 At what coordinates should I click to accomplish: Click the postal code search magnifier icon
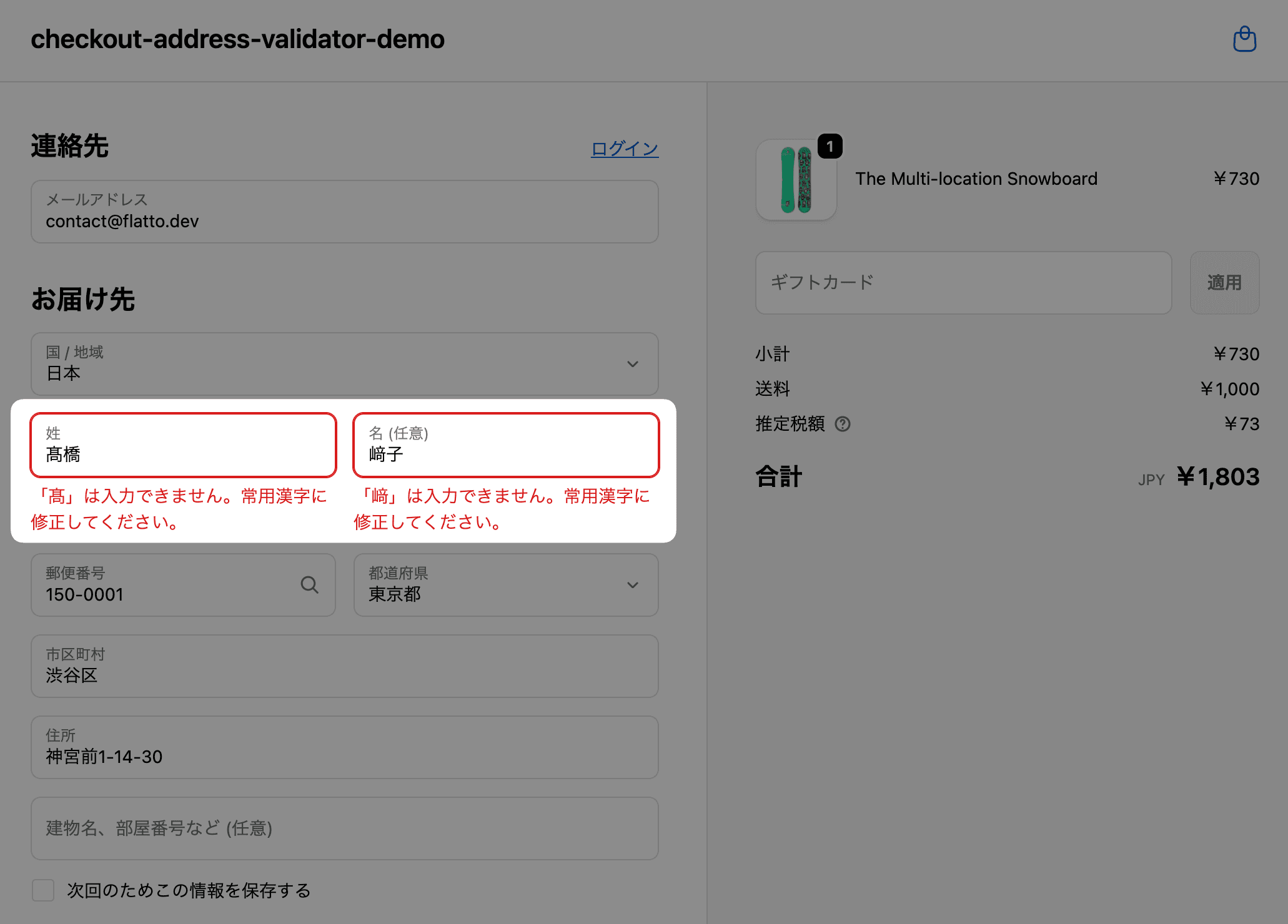coord(309,585)
